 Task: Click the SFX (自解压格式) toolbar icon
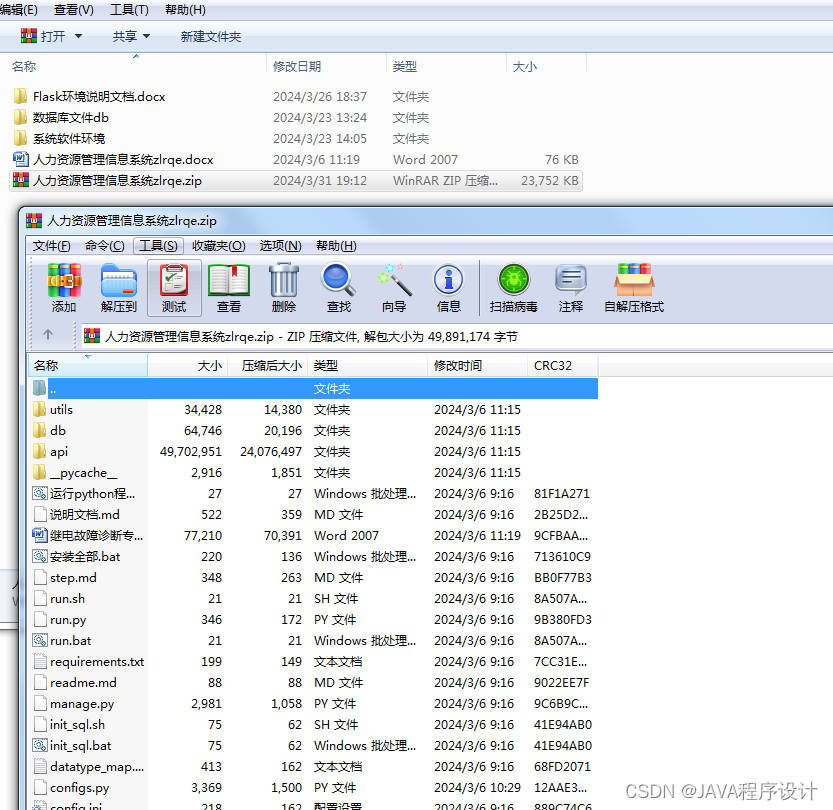tap(634, 280)
